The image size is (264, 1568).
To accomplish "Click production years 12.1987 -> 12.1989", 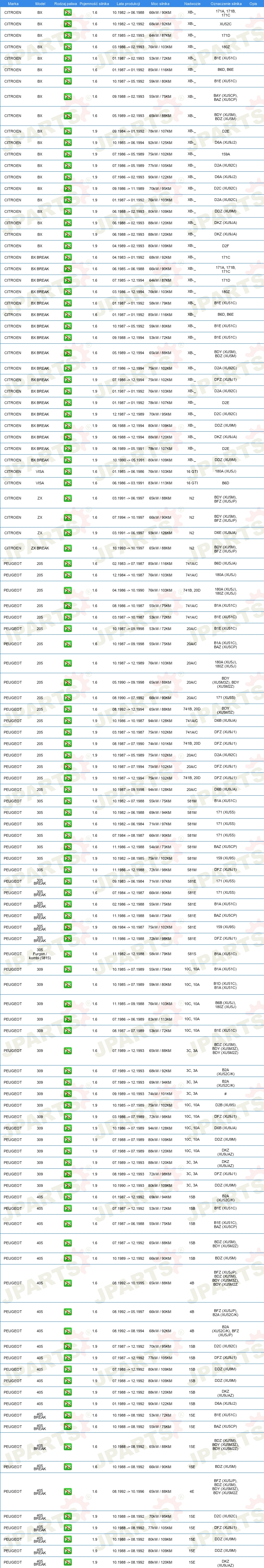I will point(128,415).
